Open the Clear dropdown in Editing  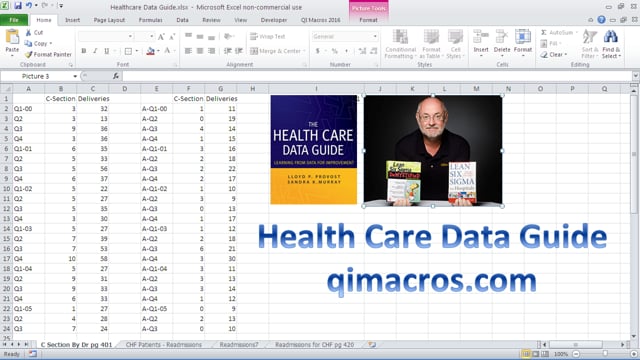coord(554,54)
